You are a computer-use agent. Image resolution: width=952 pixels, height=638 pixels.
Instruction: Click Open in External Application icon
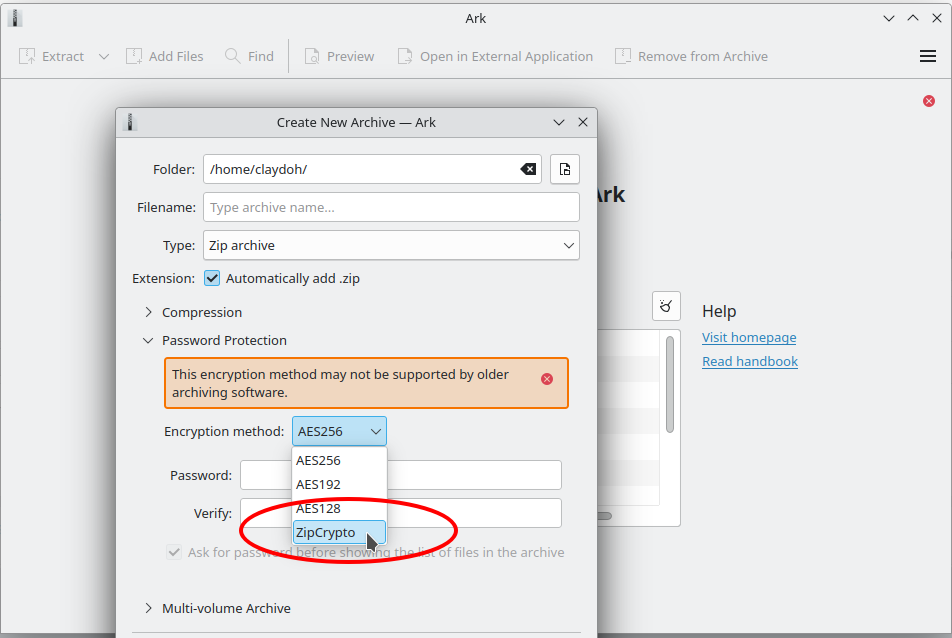[405, 57]
